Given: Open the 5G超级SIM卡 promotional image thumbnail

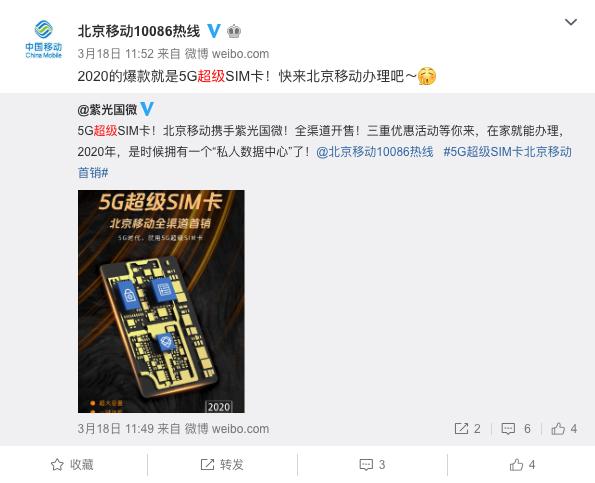Looking at the screenshot, I should tap(161, 301).
